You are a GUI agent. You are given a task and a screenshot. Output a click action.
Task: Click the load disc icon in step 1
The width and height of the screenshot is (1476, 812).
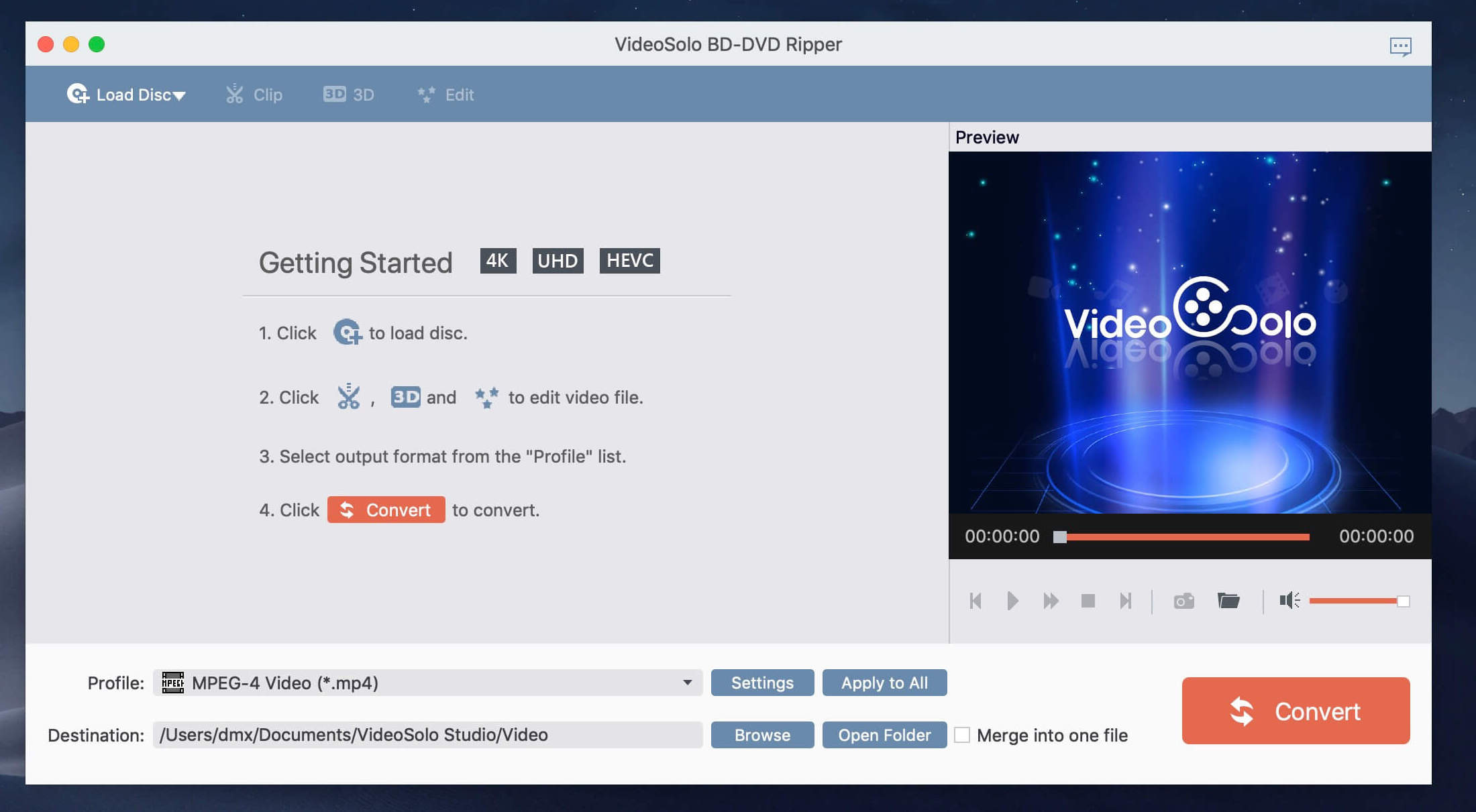348,332
